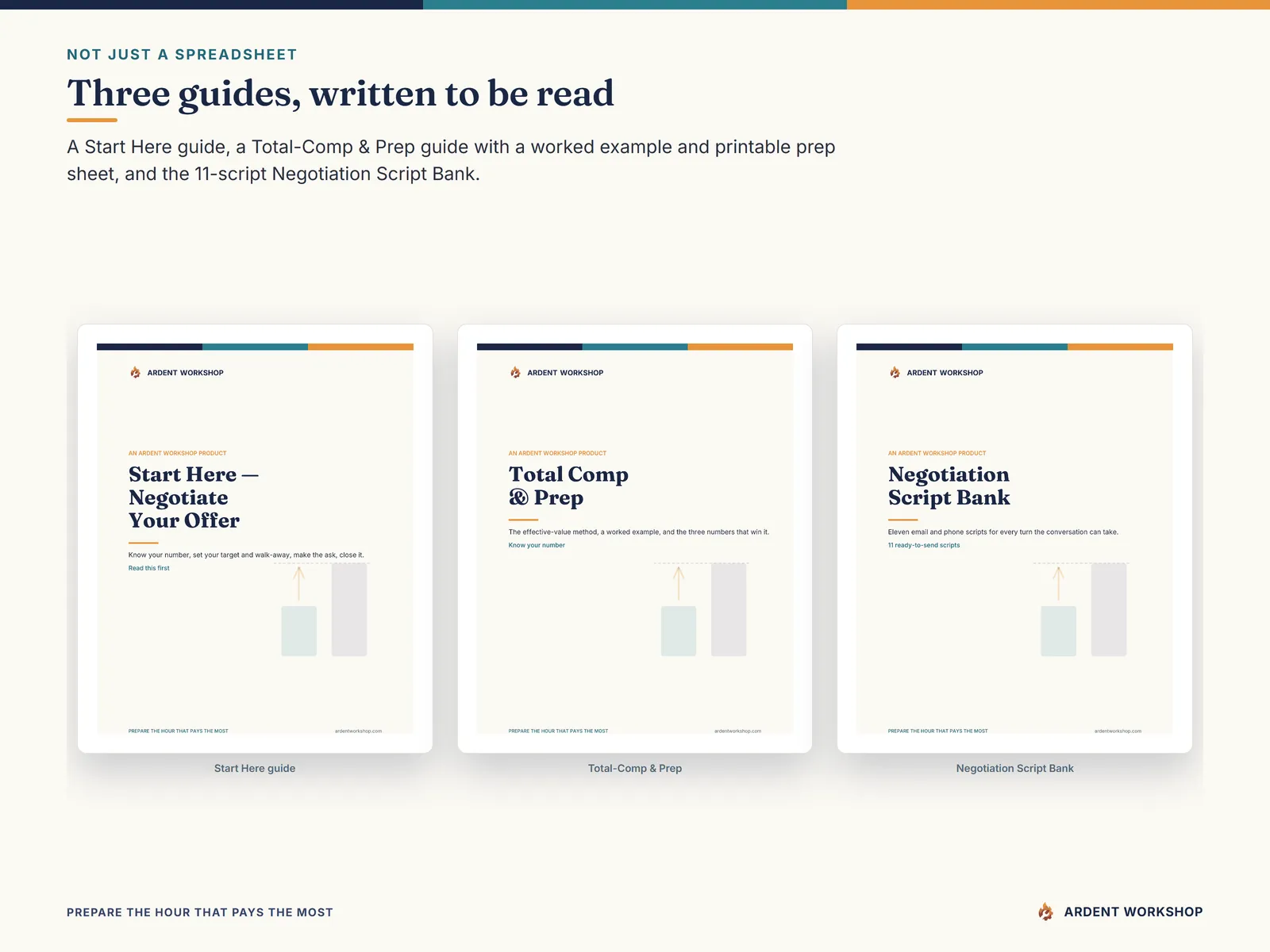The image size is (1270, 952).
Task: Click the small footer tagline on Script Bank cover
Action: coord(938,731)
